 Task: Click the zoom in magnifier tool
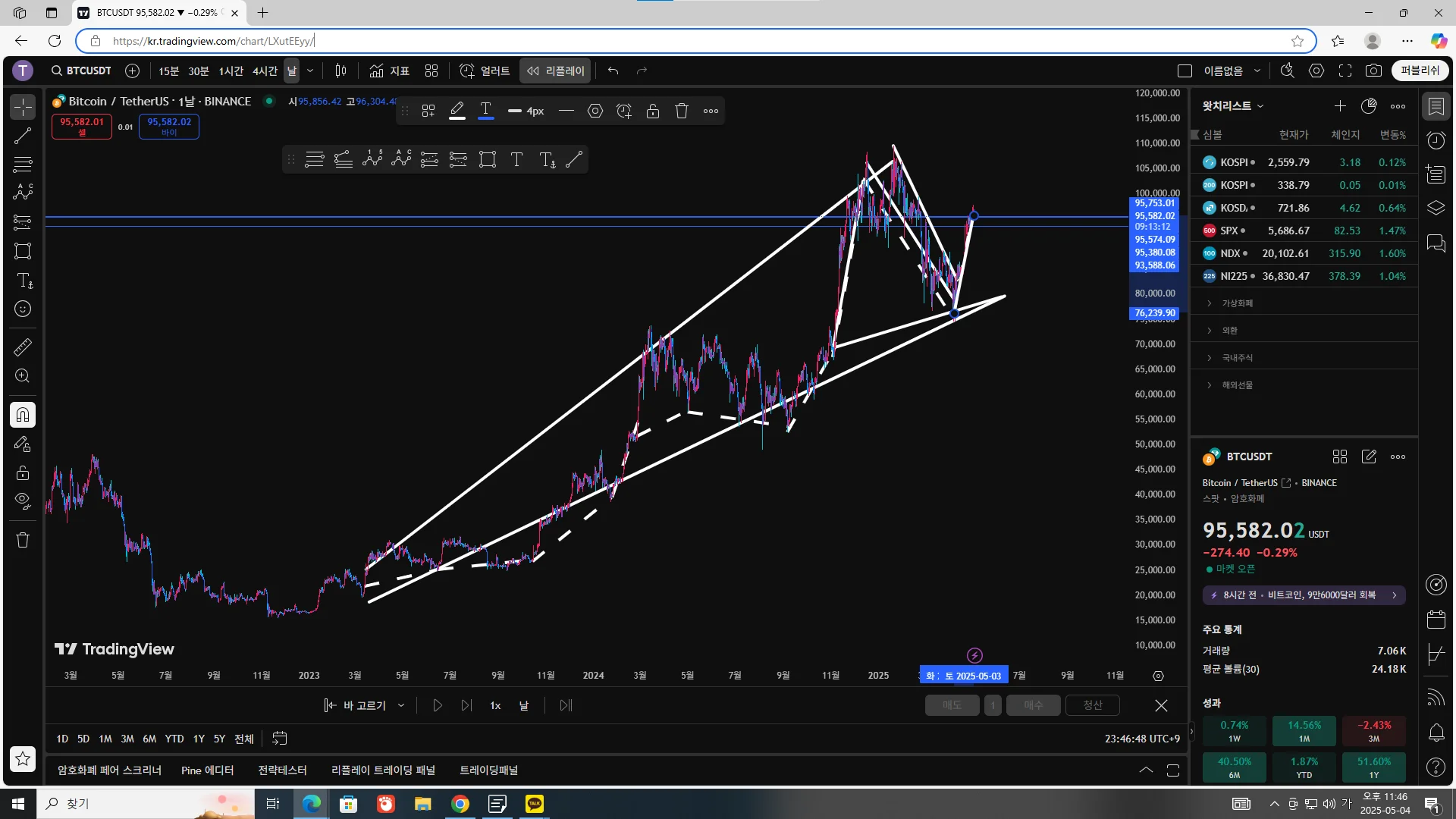23,376
